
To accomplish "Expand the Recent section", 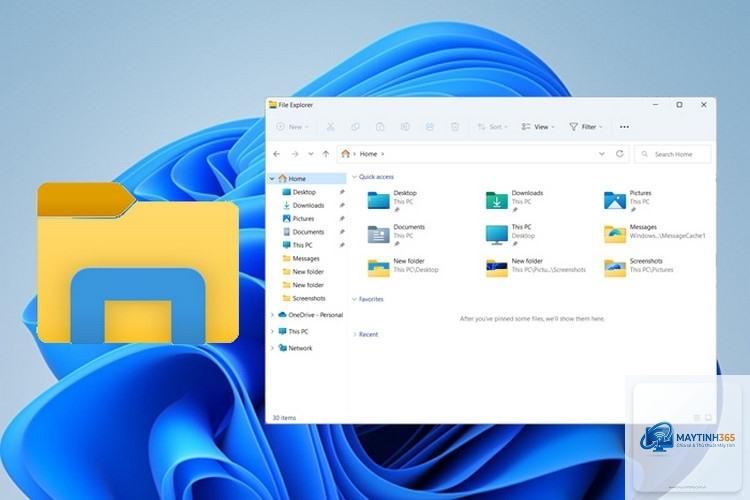I will tap(354, 334).
